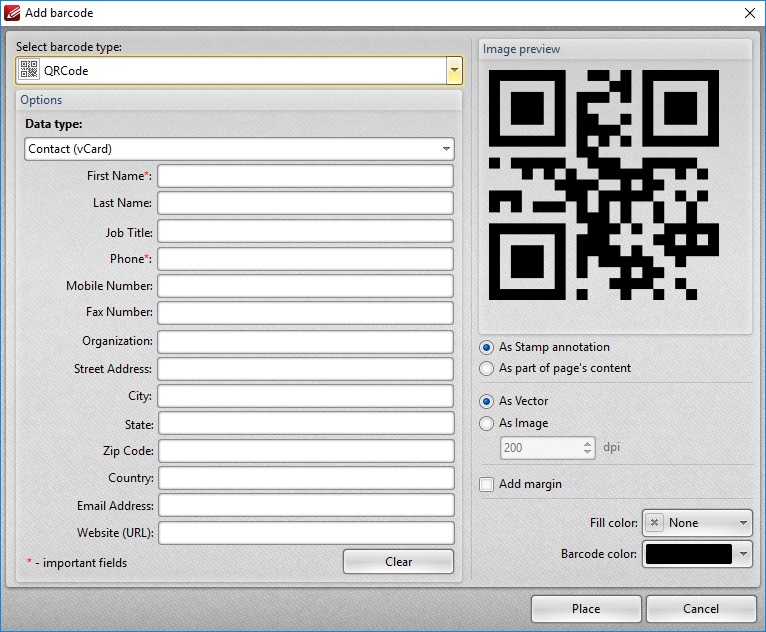Click the First Name input field

click(x=305, y=176)
